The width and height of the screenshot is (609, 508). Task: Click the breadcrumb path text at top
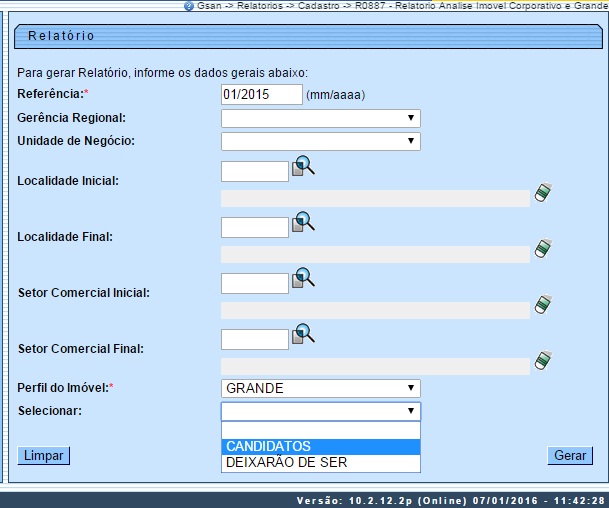[403, 6]
